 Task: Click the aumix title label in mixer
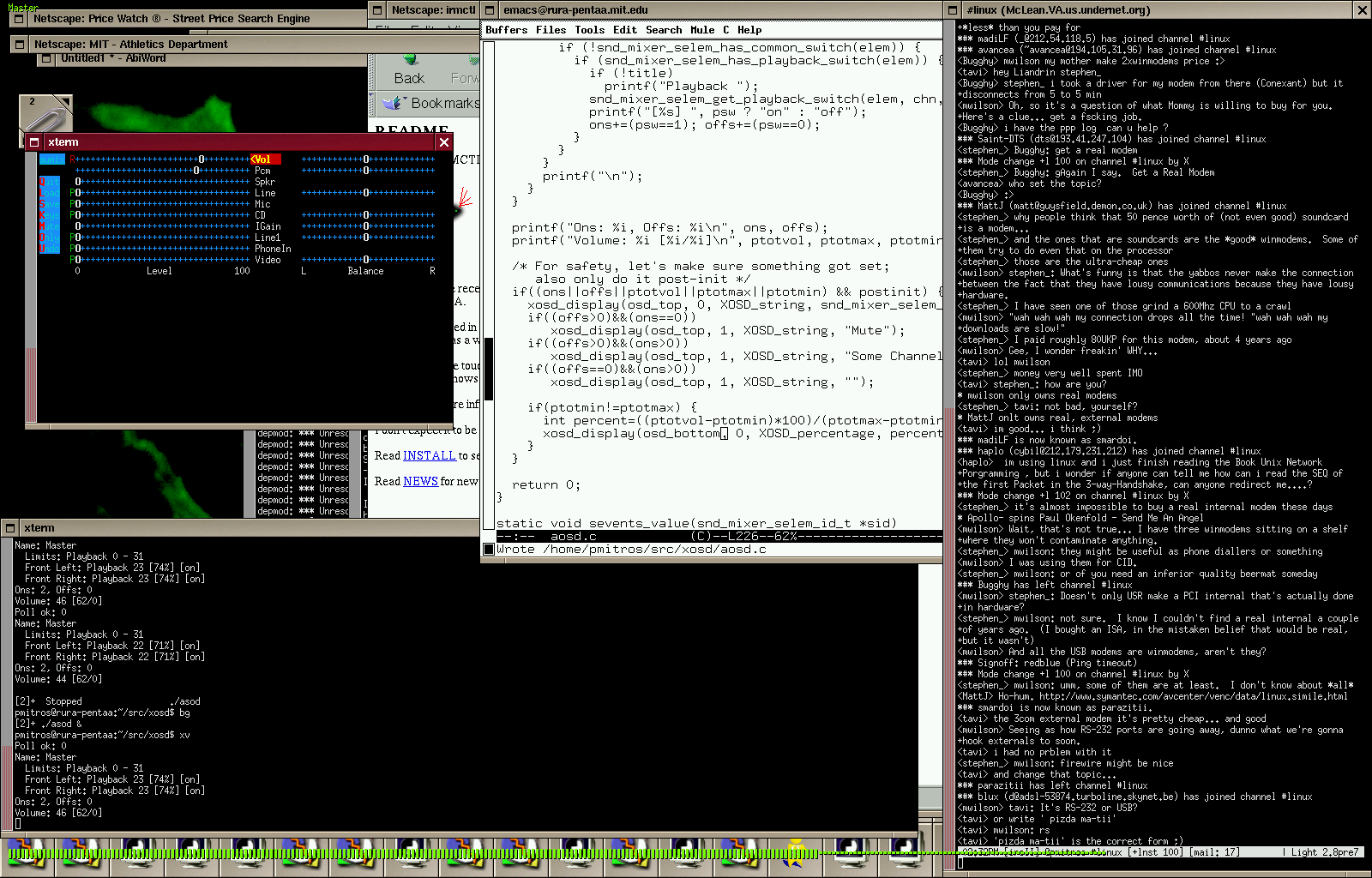[52, 159]
